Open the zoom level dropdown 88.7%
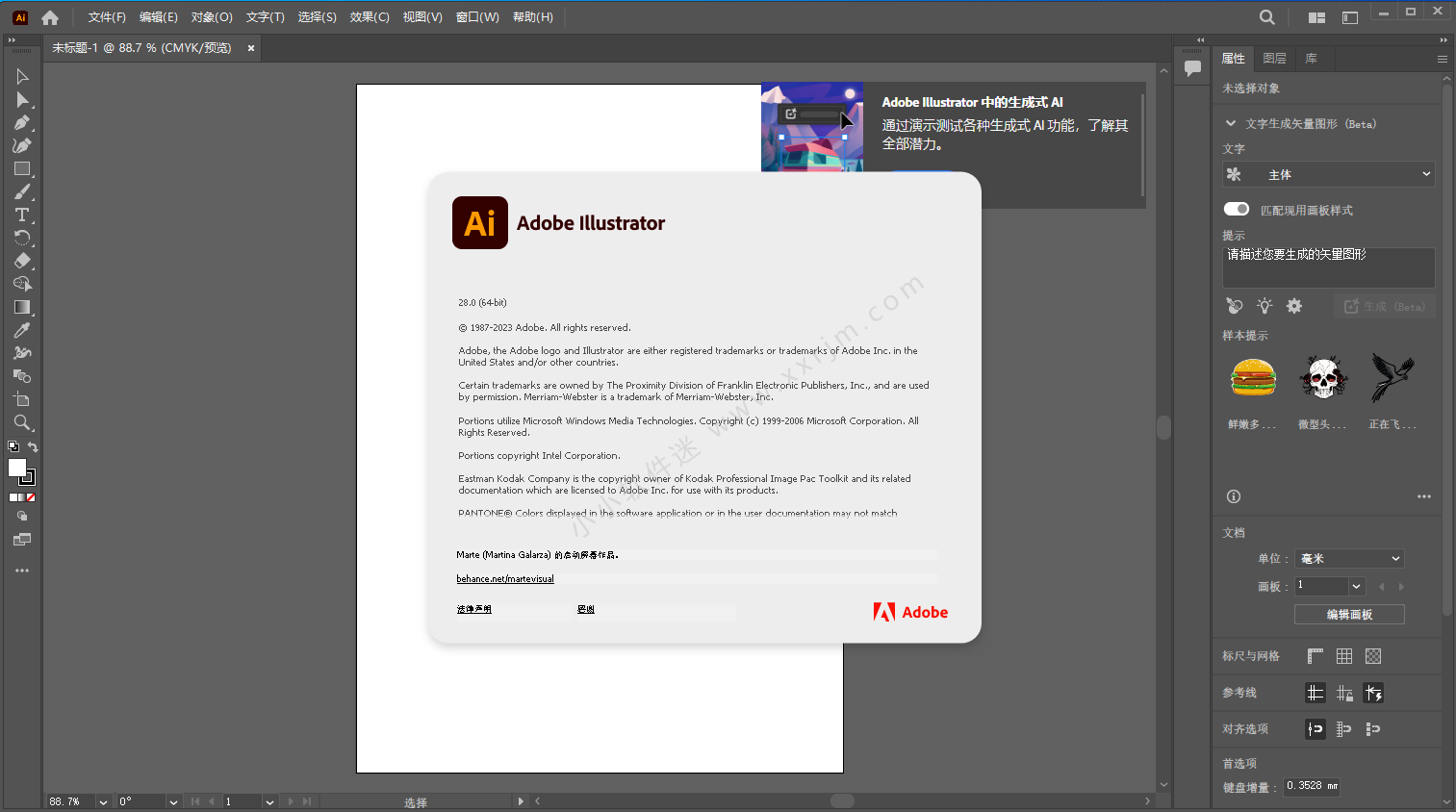The image size is (1456, 812). pos(103,802)
